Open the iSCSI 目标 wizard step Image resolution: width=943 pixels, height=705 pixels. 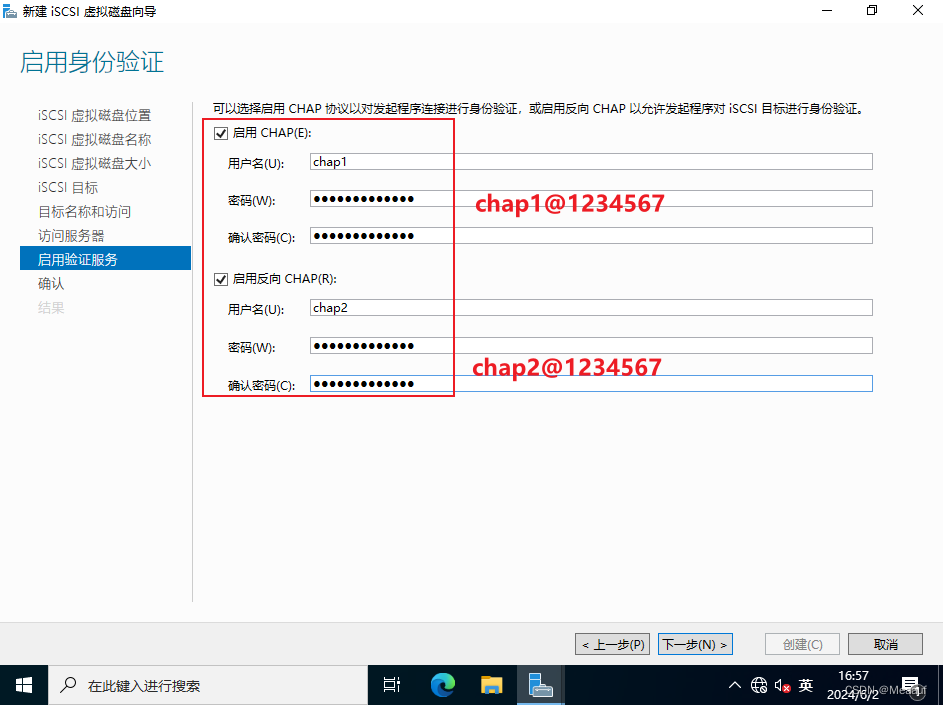(x=68, y=188)
